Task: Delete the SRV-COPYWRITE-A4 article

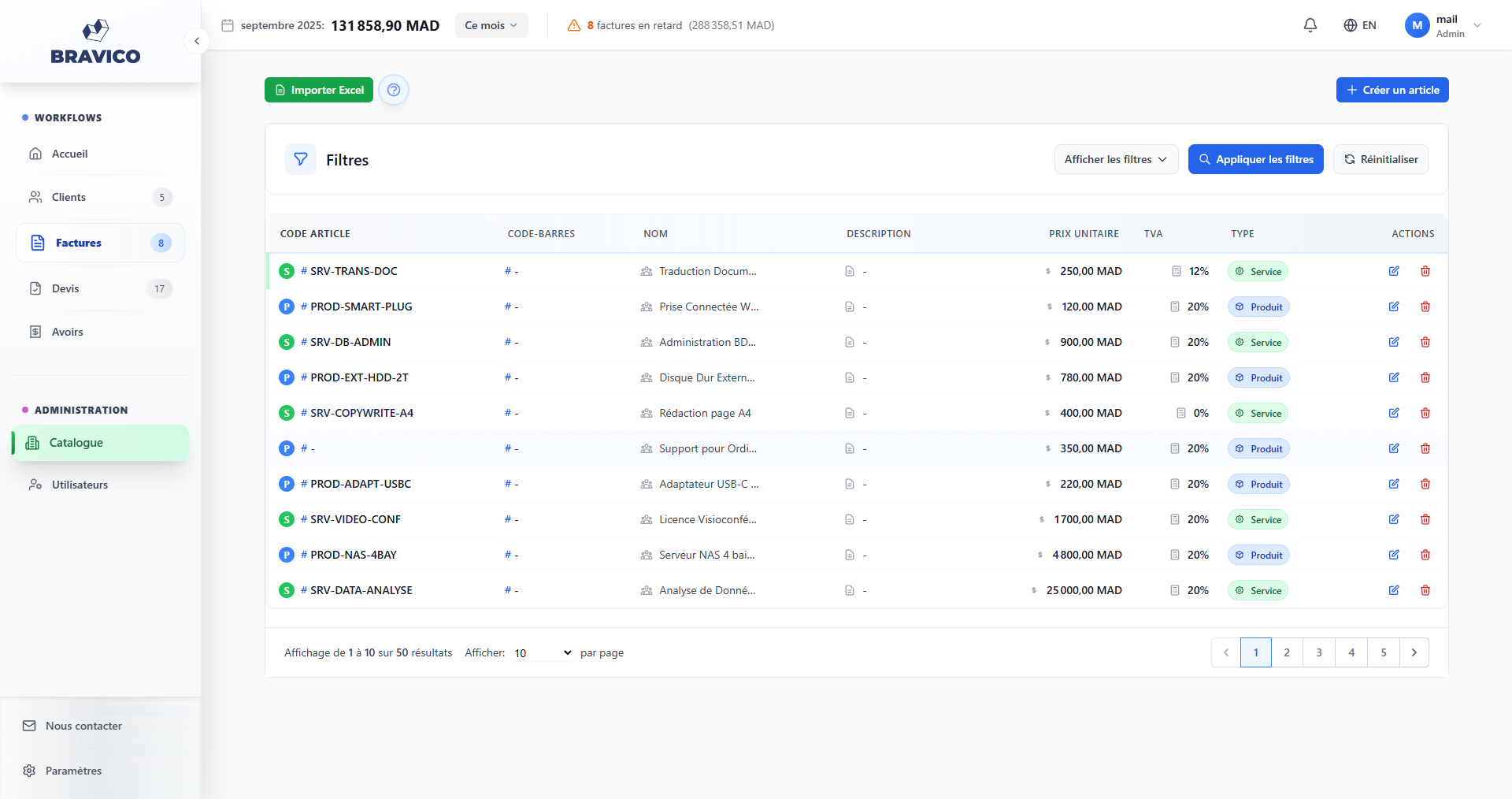Action: tap(1425, 413)
